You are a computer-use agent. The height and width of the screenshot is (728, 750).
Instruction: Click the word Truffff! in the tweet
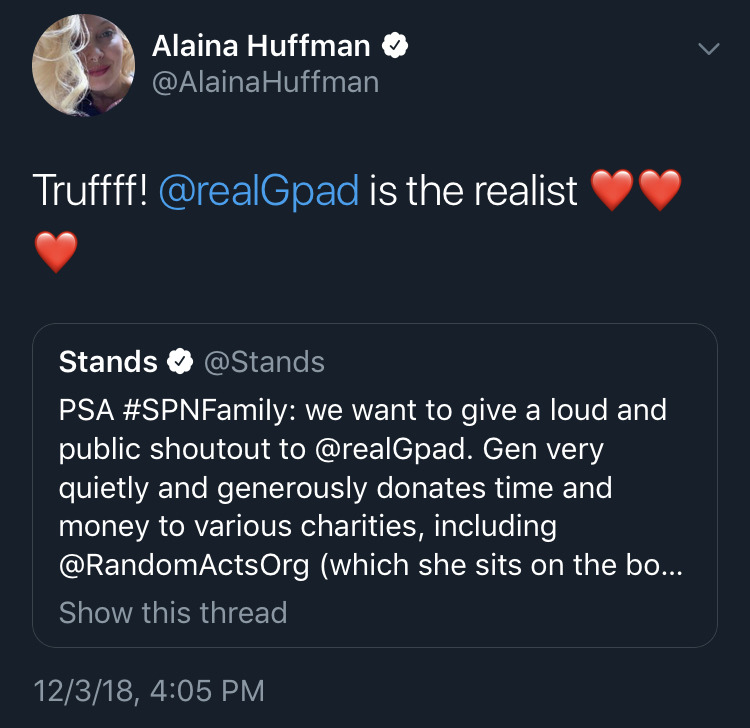92,190
